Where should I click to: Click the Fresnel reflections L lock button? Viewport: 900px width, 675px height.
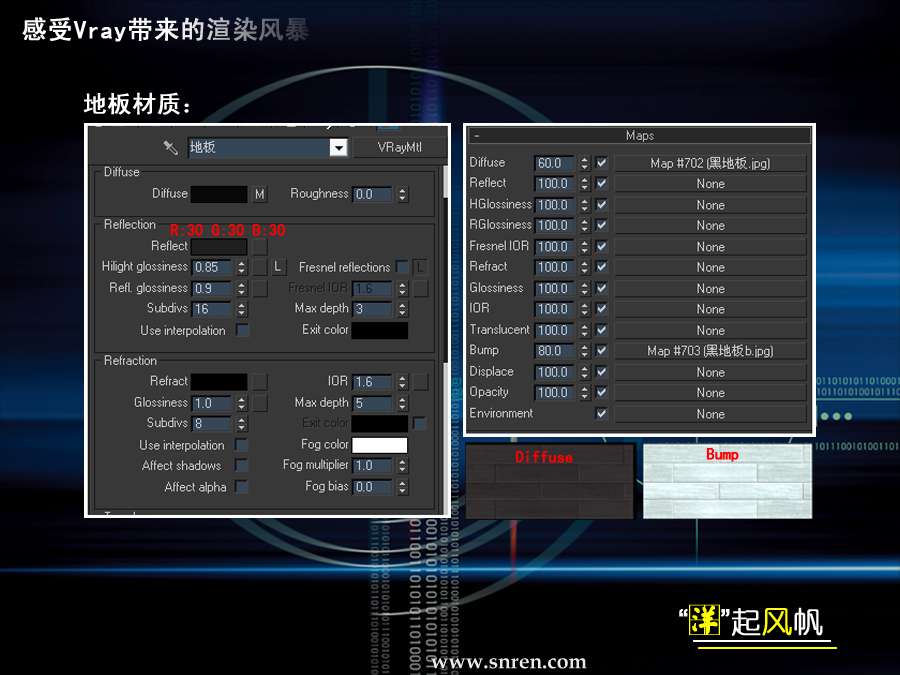click(421, 267)
